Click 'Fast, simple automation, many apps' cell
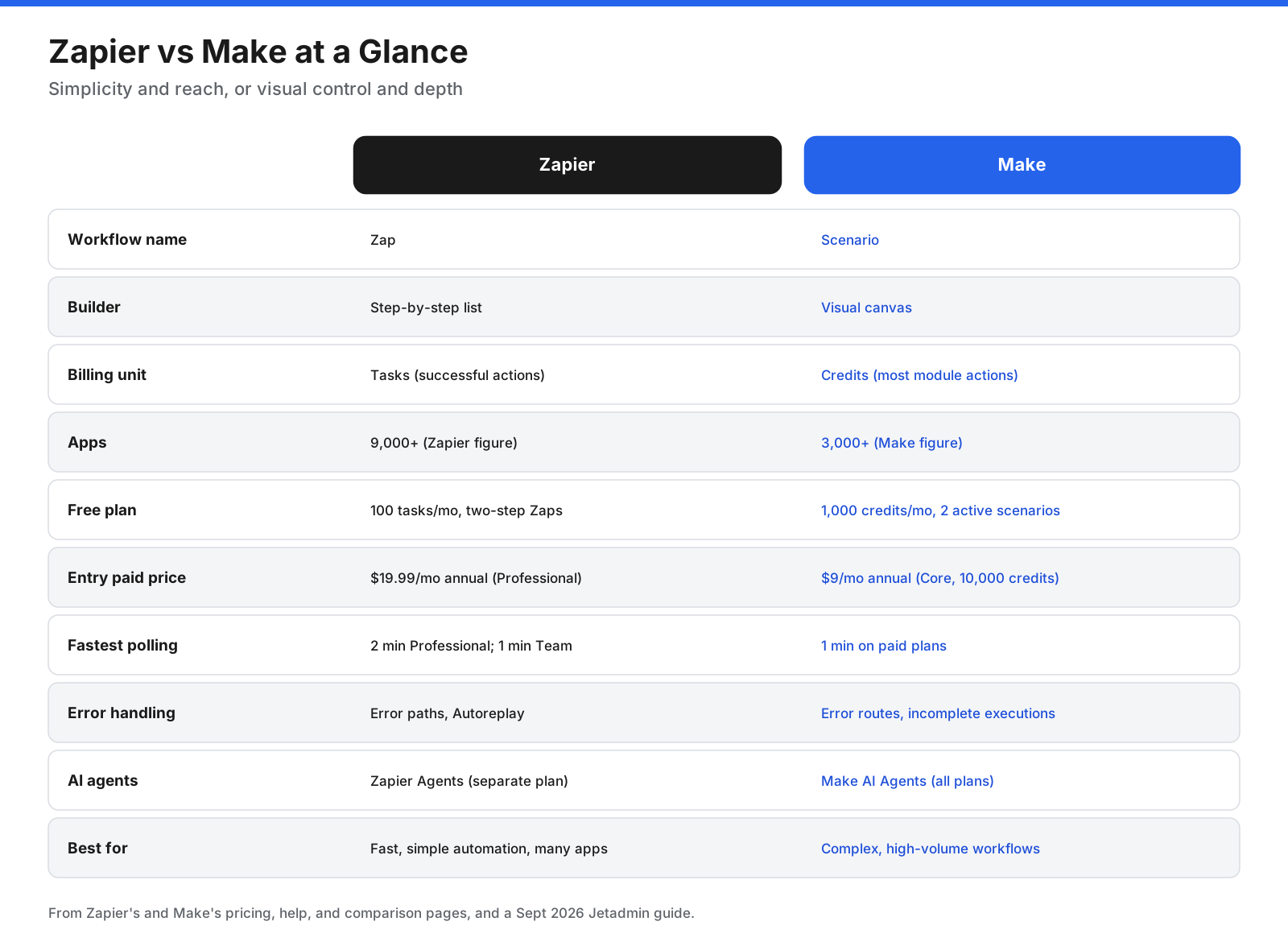Image resolution: width=1288 pixels, height=942 pixels. point(489,849)
